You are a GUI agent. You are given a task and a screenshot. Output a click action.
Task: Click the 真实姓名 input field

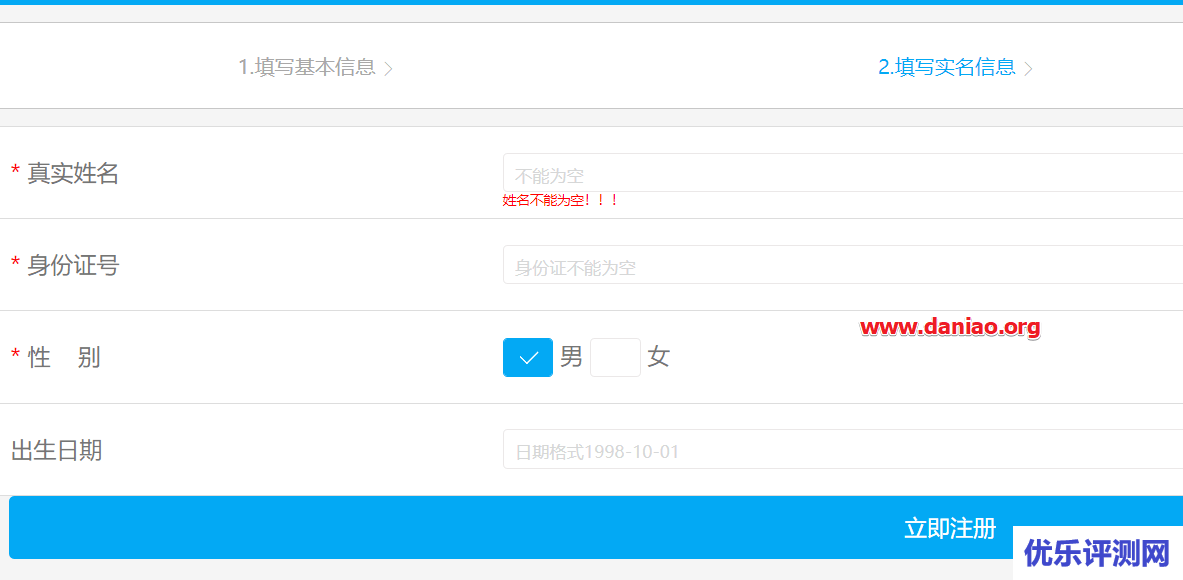pos(843,173)
